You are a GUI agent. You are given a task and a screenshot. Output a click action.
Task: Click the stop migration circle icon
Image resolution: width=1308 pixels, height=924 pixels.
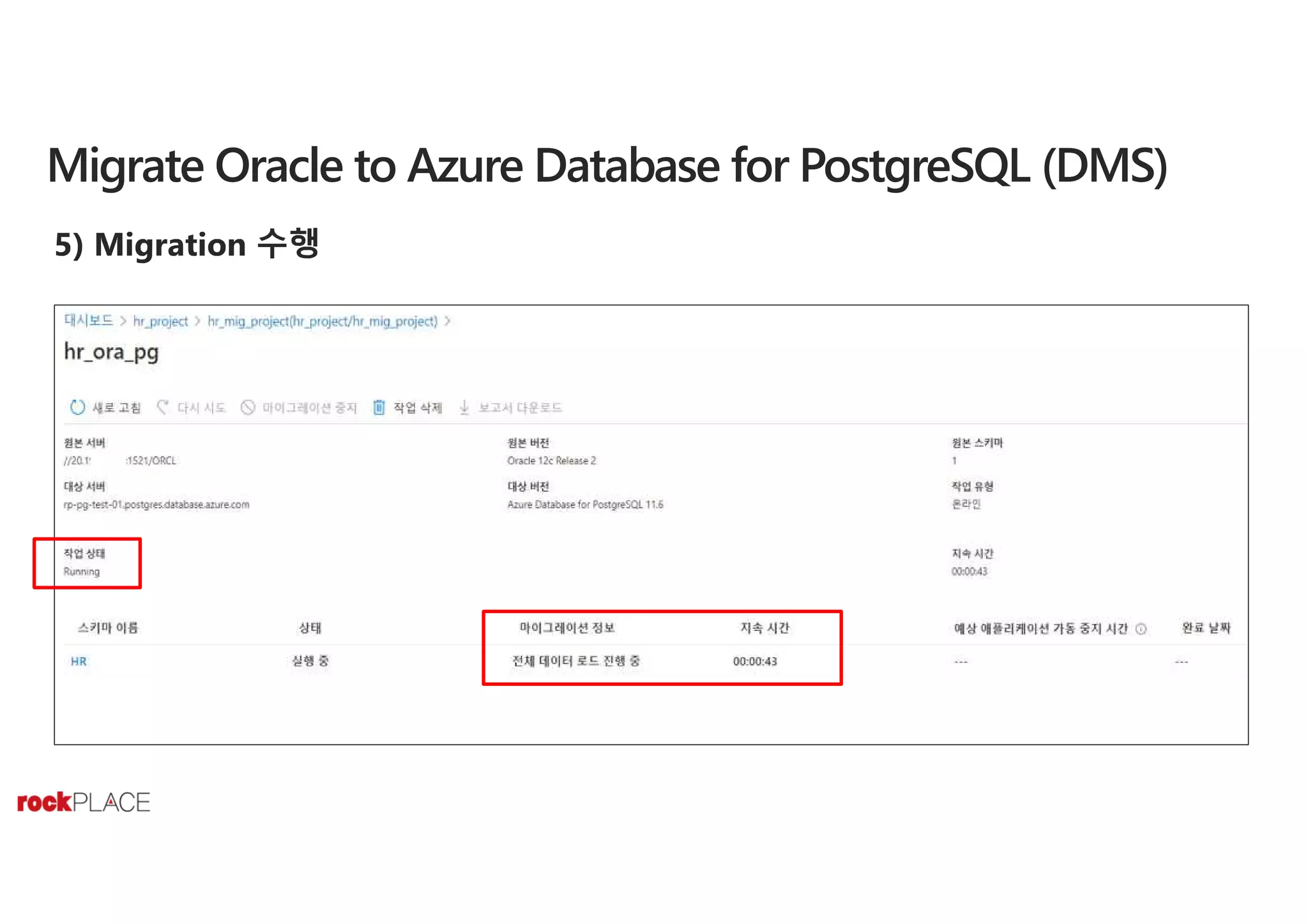[248, 407]
